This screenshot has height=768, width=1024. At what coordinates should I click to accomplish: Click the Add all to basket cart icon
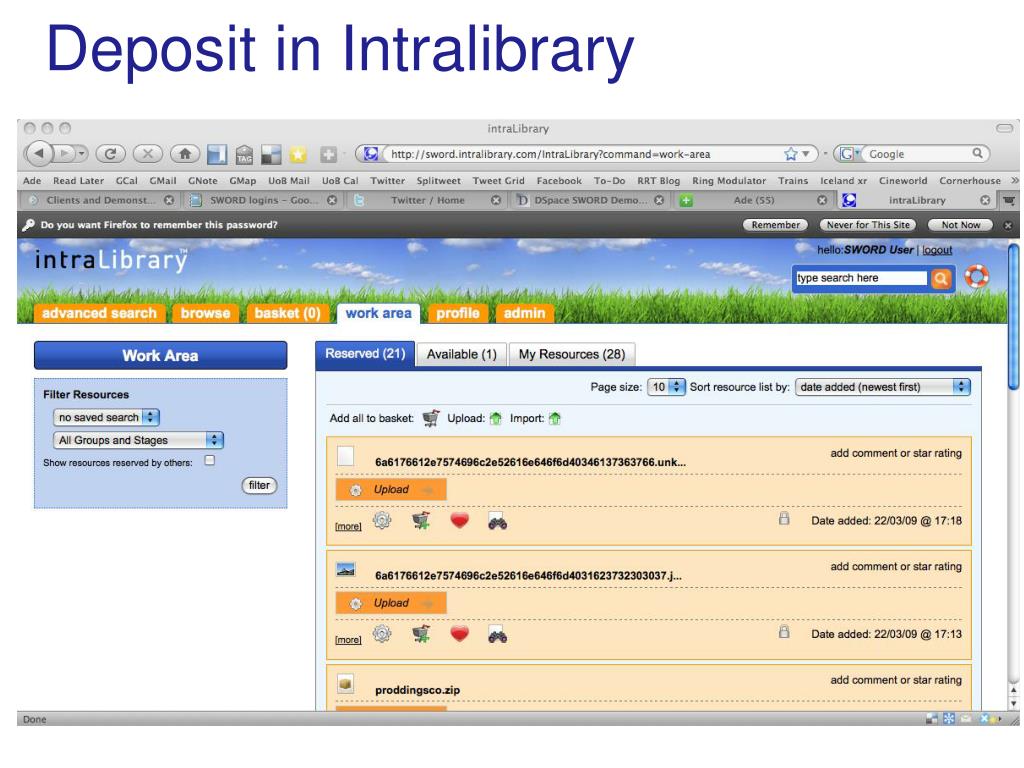[x=431, y=418]
